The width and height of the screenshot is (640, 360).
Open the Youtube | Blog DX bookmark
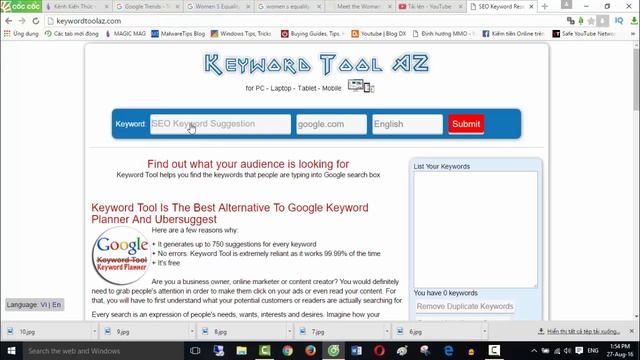point(379,34)
